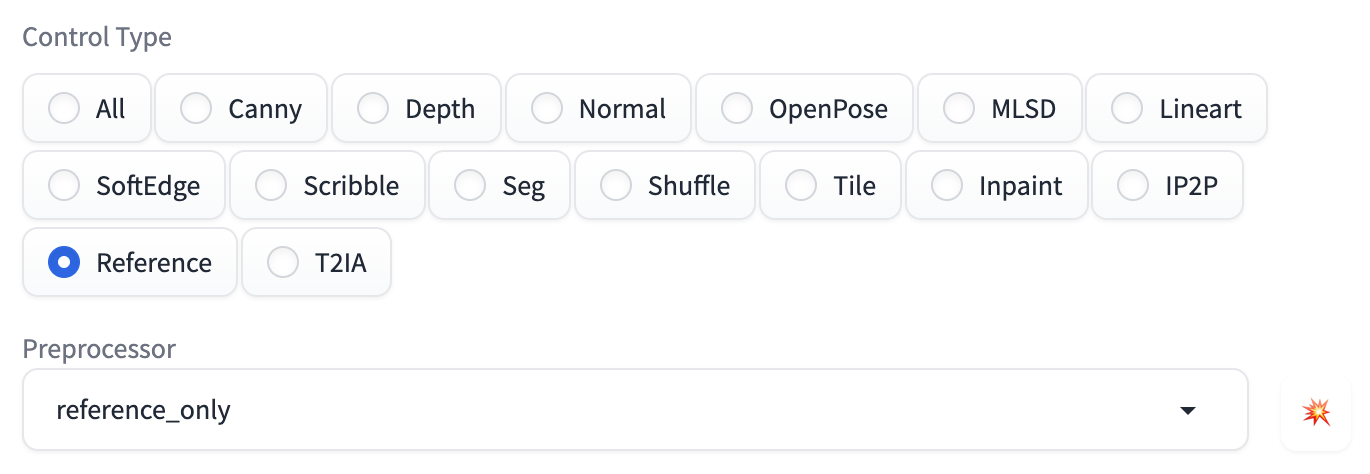Click the explosion run-preprocessor icon
1370x474 pixels.
point(1316,411)
